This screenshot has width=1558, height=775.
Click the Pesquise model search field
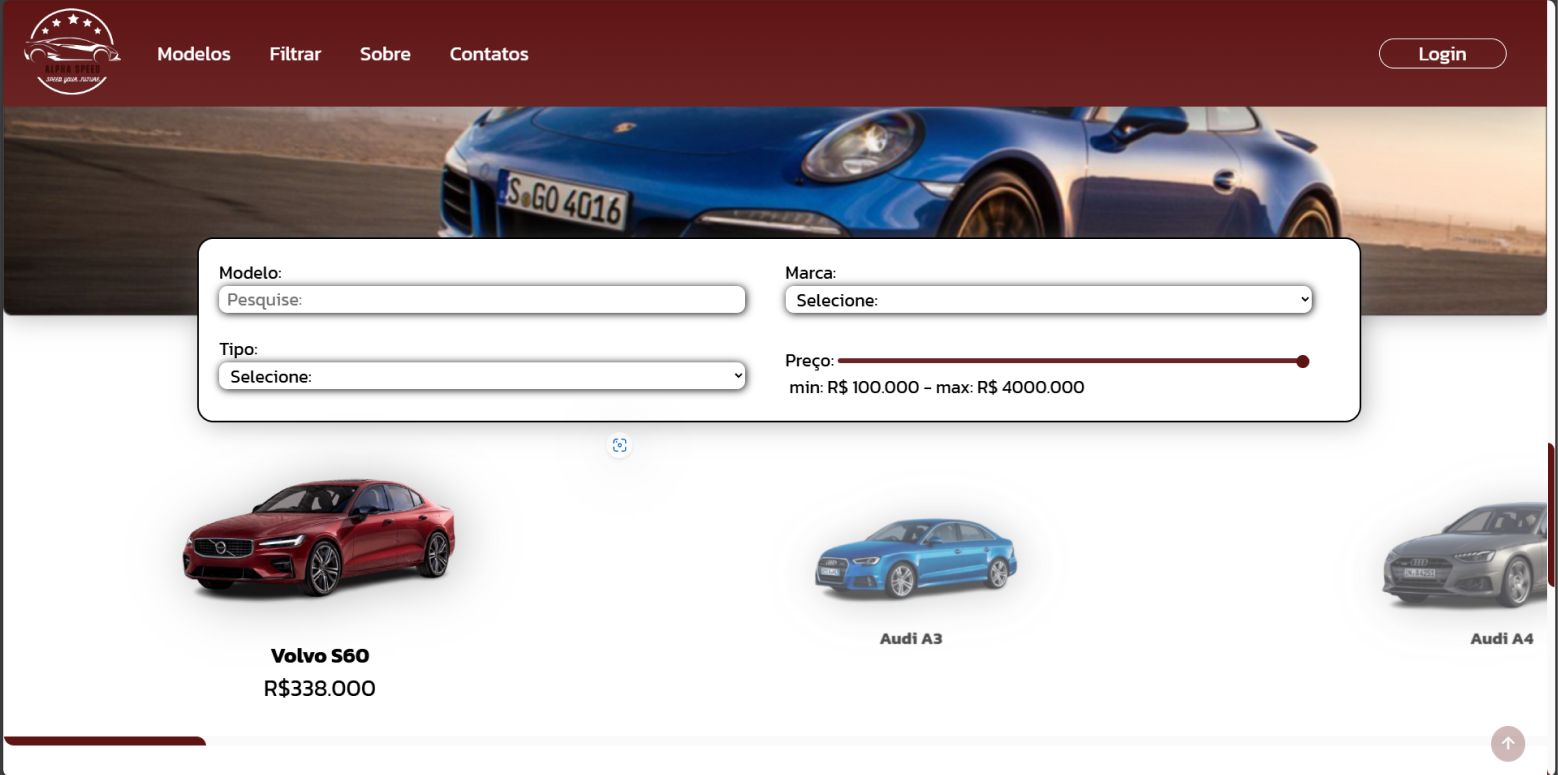[482, 299]
